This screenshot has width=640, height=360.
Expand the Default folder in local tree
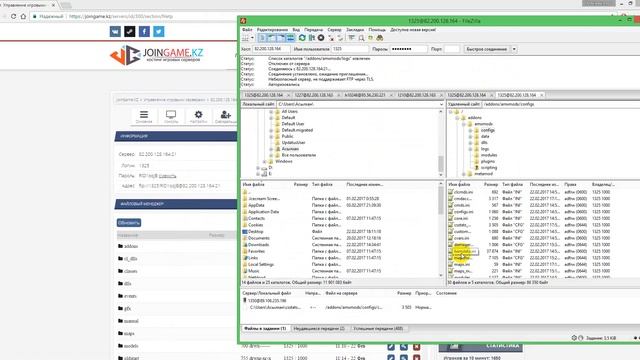pos(271,118)
